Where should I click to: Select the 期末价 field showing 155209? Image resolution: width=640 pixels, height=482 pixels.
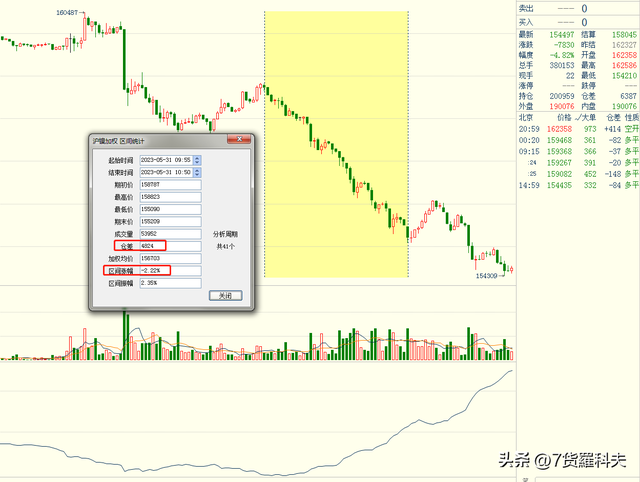pos(170,222)
